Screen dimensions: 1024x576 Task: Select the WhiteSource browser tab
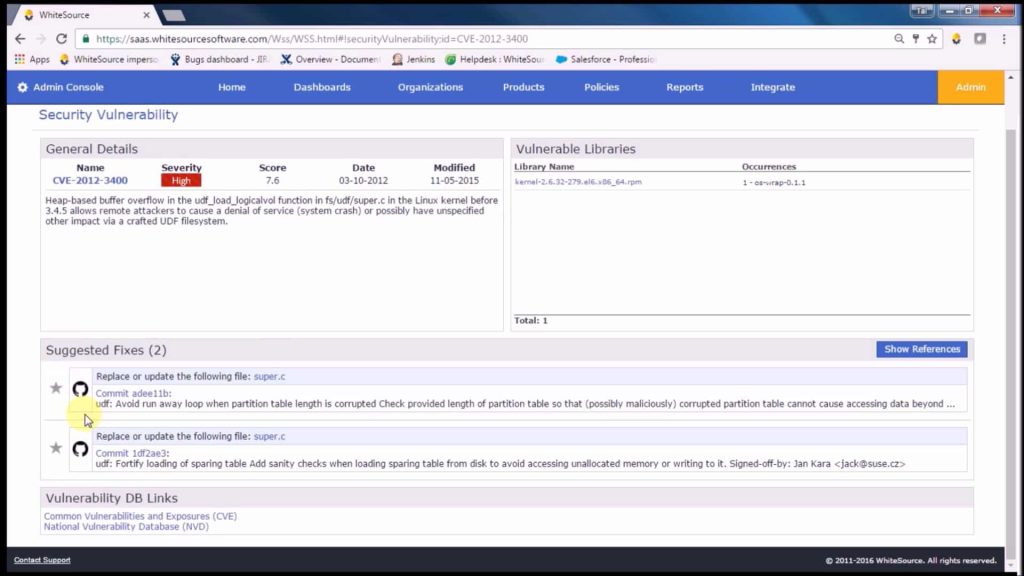coord(86,15)
